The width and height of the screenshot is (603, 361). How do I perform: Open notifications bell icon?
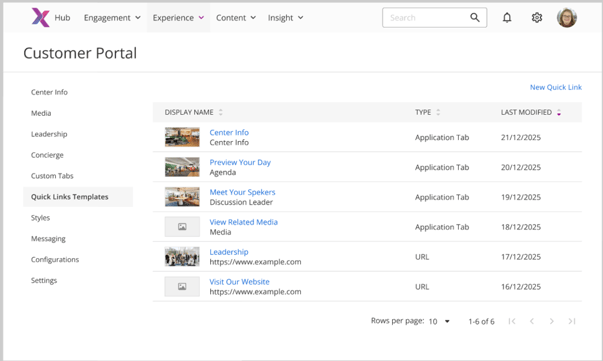click(507, 18)
